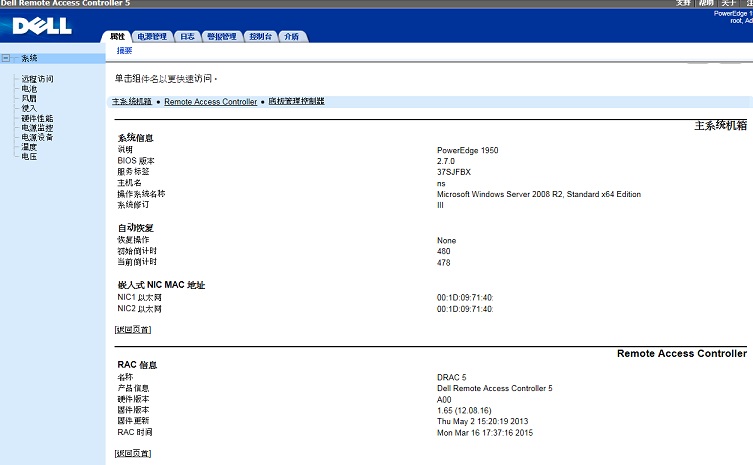Select 风扇 in the sidebar tree
Viewport: 753px width, 465px height.
(x=29, y=98)
